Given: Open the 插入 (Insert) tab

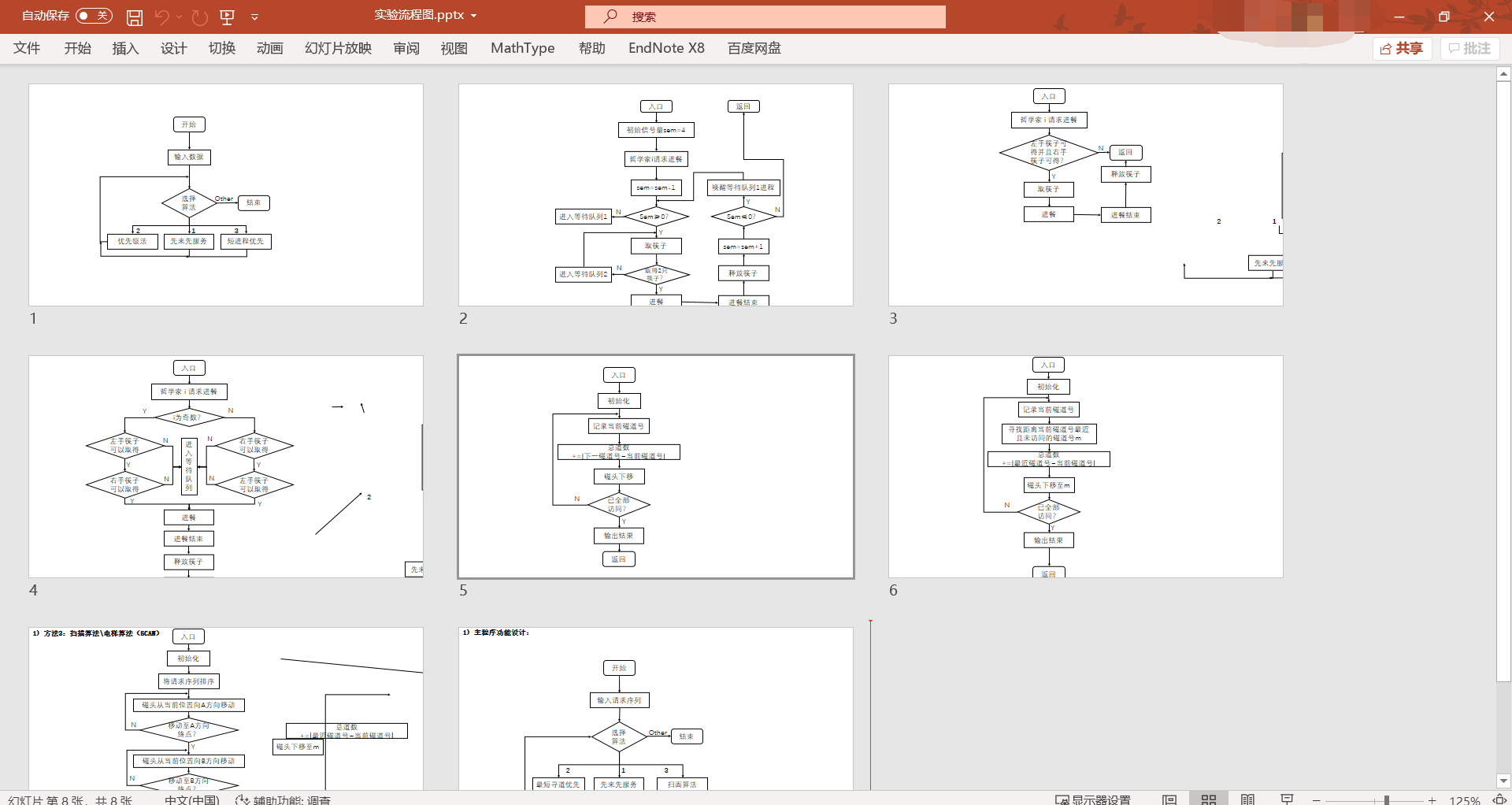Looking at the screenshot, I should [x=125, y=48].
